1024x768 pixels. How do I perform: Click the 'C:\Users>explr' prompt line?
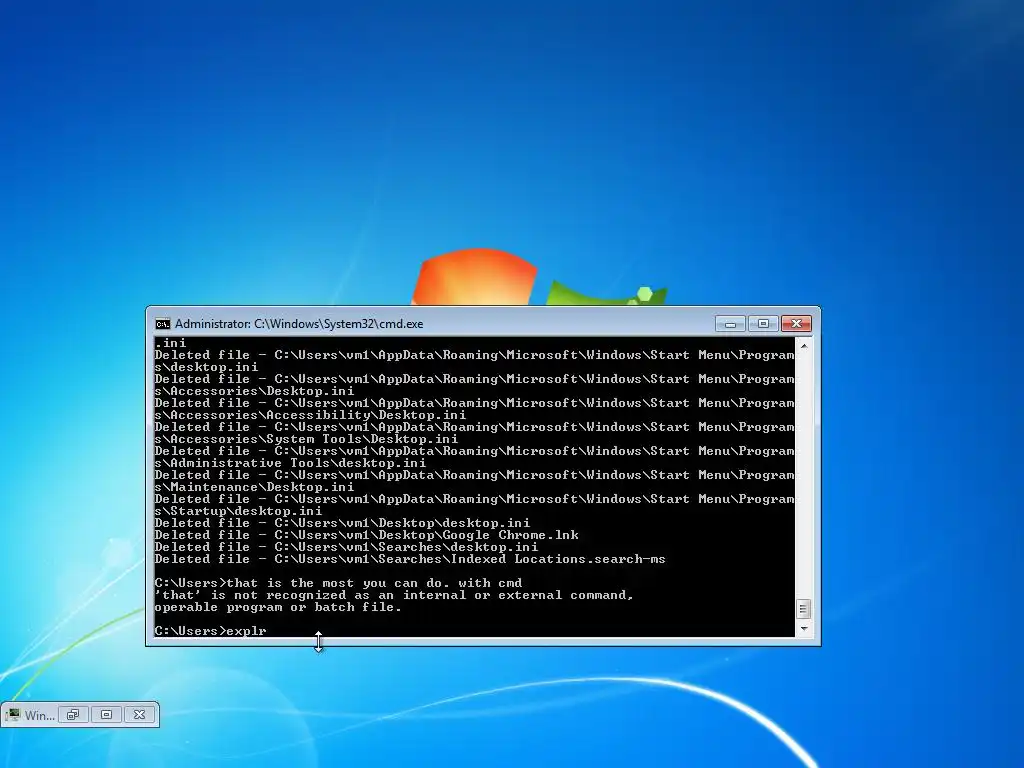(x=210, y=631)
